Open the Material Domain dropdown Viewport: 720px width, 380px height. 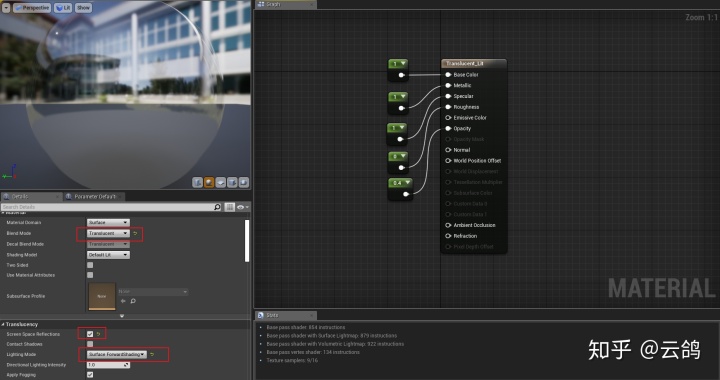click(108, 223)
